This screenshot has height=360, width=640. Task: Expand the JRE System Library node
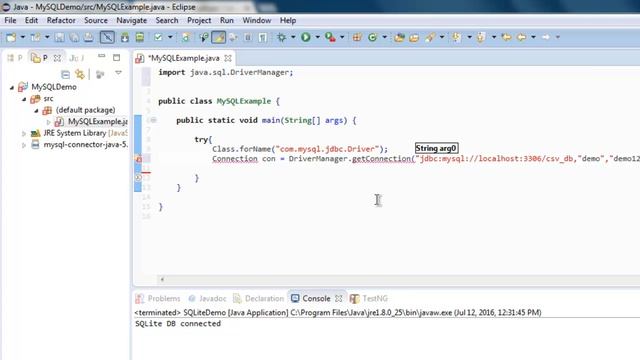tap(24, 133)
